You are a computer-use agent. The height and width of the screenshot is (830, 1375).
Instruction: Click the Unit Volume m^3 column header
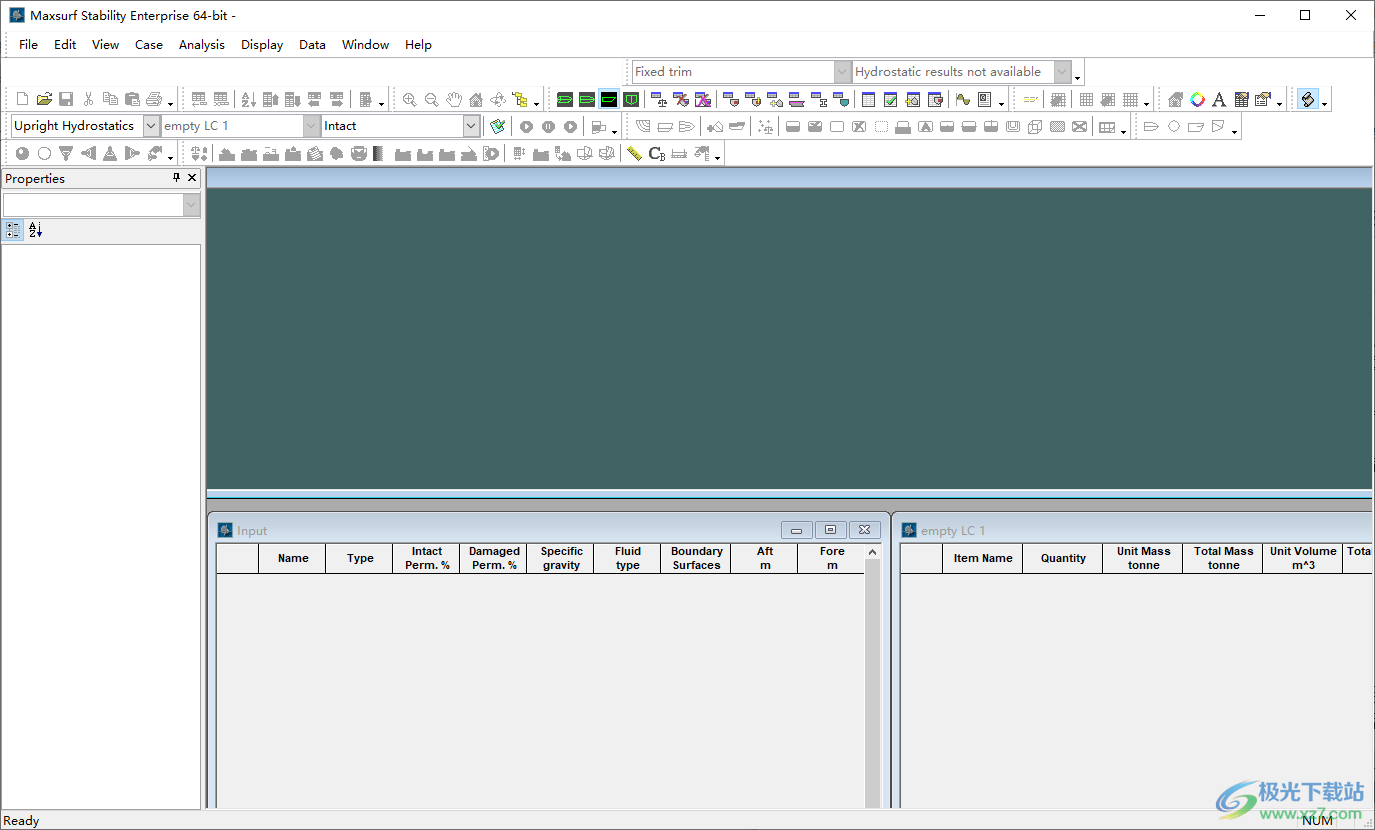[x=1302, y=558]
